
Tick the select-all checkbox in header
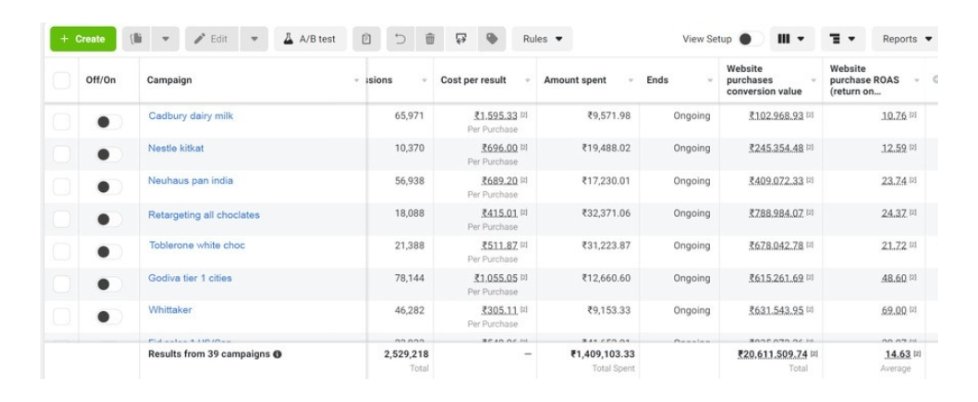coord(62,80)
